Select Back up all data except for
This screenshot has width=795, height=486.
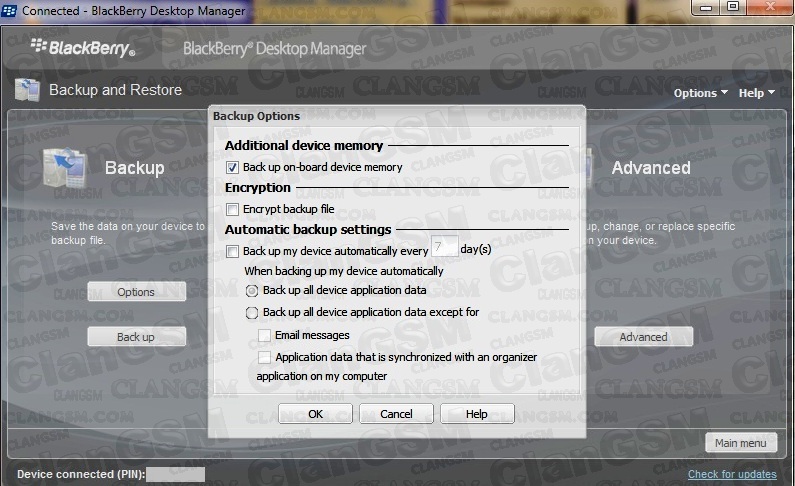252,313
